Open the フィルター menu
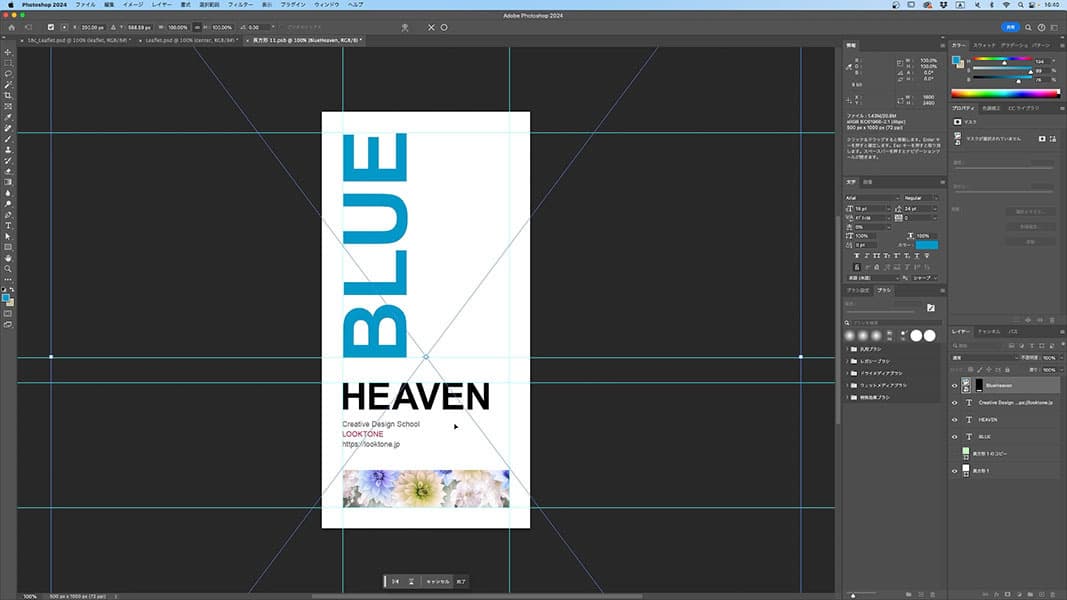This screenshot has width=1067, height=600. click(240, 5)
